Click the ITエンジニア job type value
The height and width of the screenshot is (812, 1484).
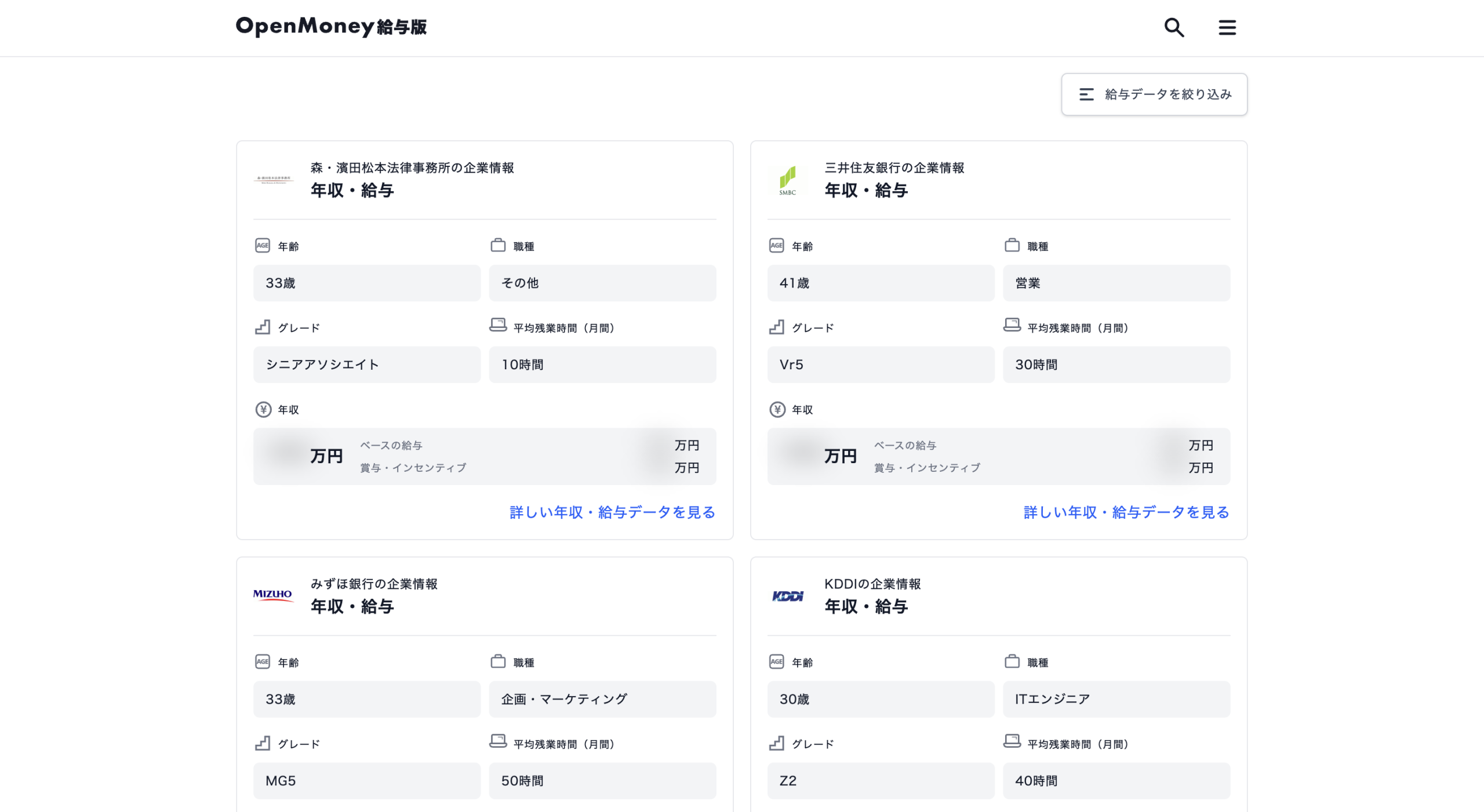pos(1117,699)
